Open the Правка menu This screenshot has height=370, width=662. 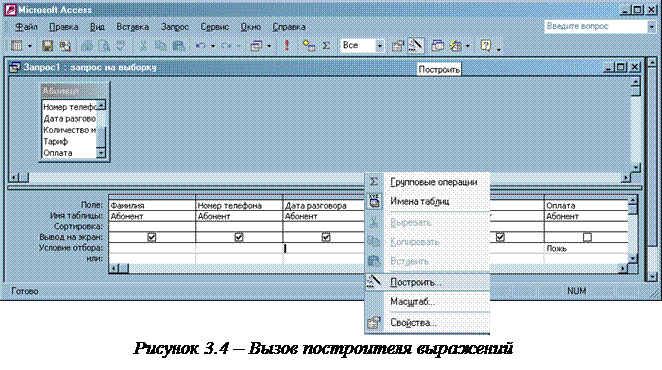point(64,27)
